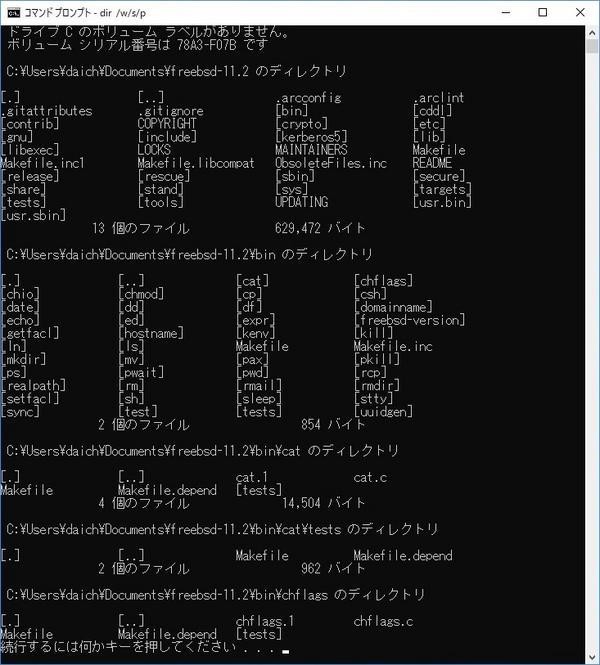Click the scrollbar down arrow
The height and width of the screenshot is (665, 600).
click(x=592, y=657)
